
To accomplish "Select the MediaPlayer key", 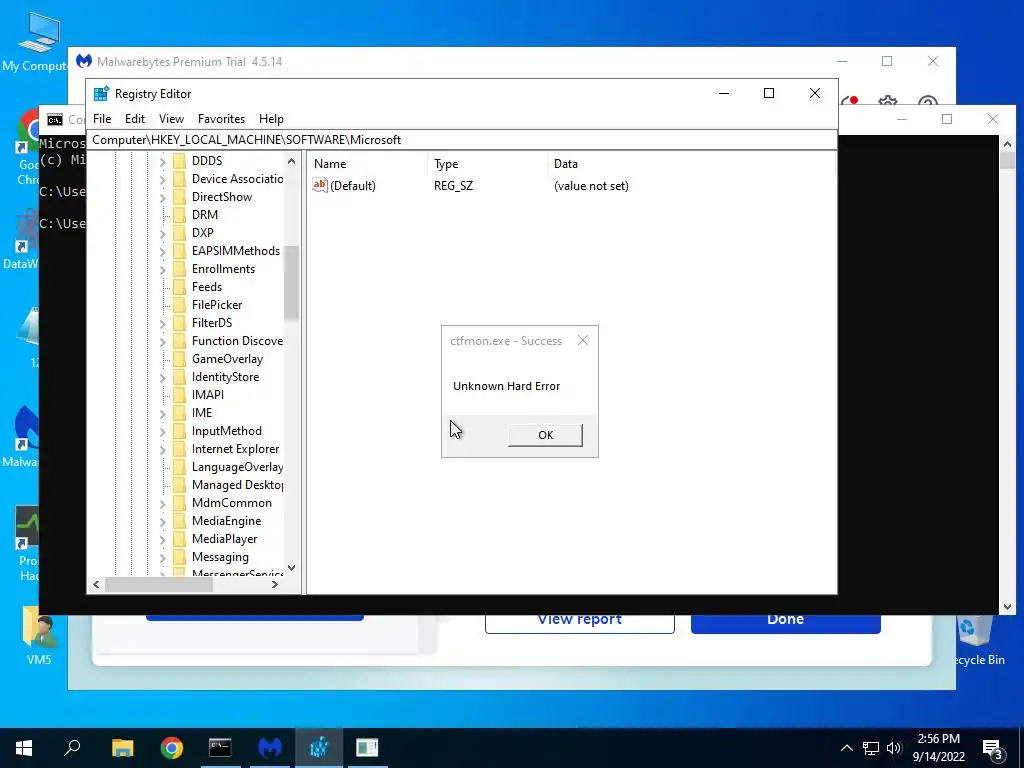I will [x=224, y=539].
